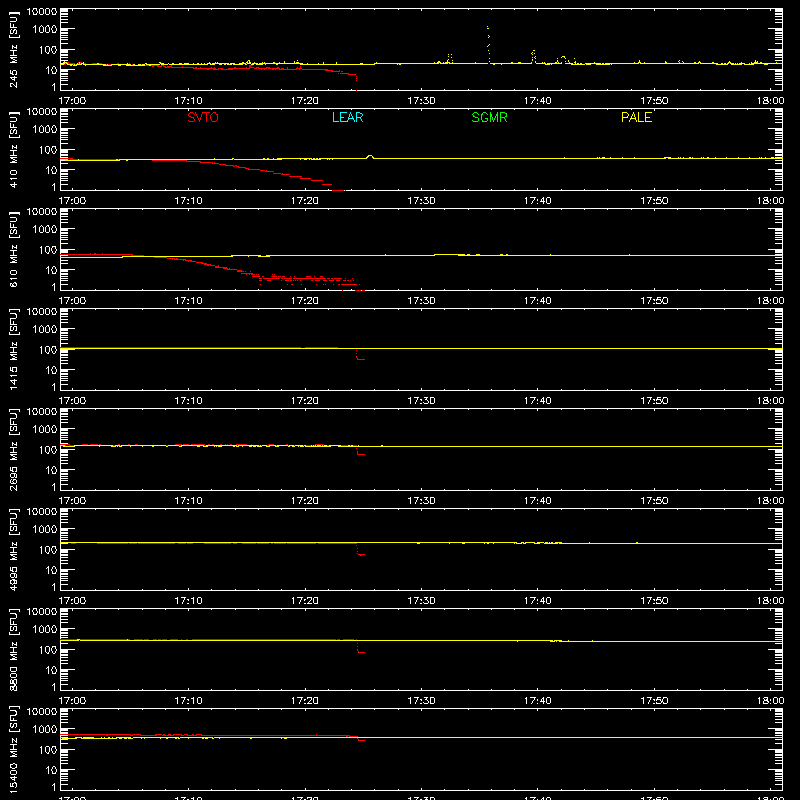Select the 2695 MHz [SFU] axis title
The image size is (800, 800).
(x=13, y=449)
